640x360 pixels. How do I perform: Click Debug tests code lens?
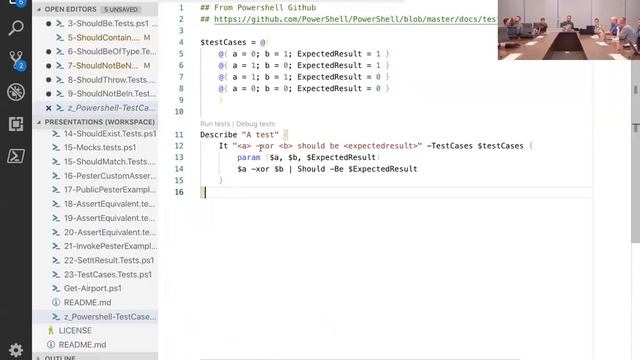tap(256, 124)
